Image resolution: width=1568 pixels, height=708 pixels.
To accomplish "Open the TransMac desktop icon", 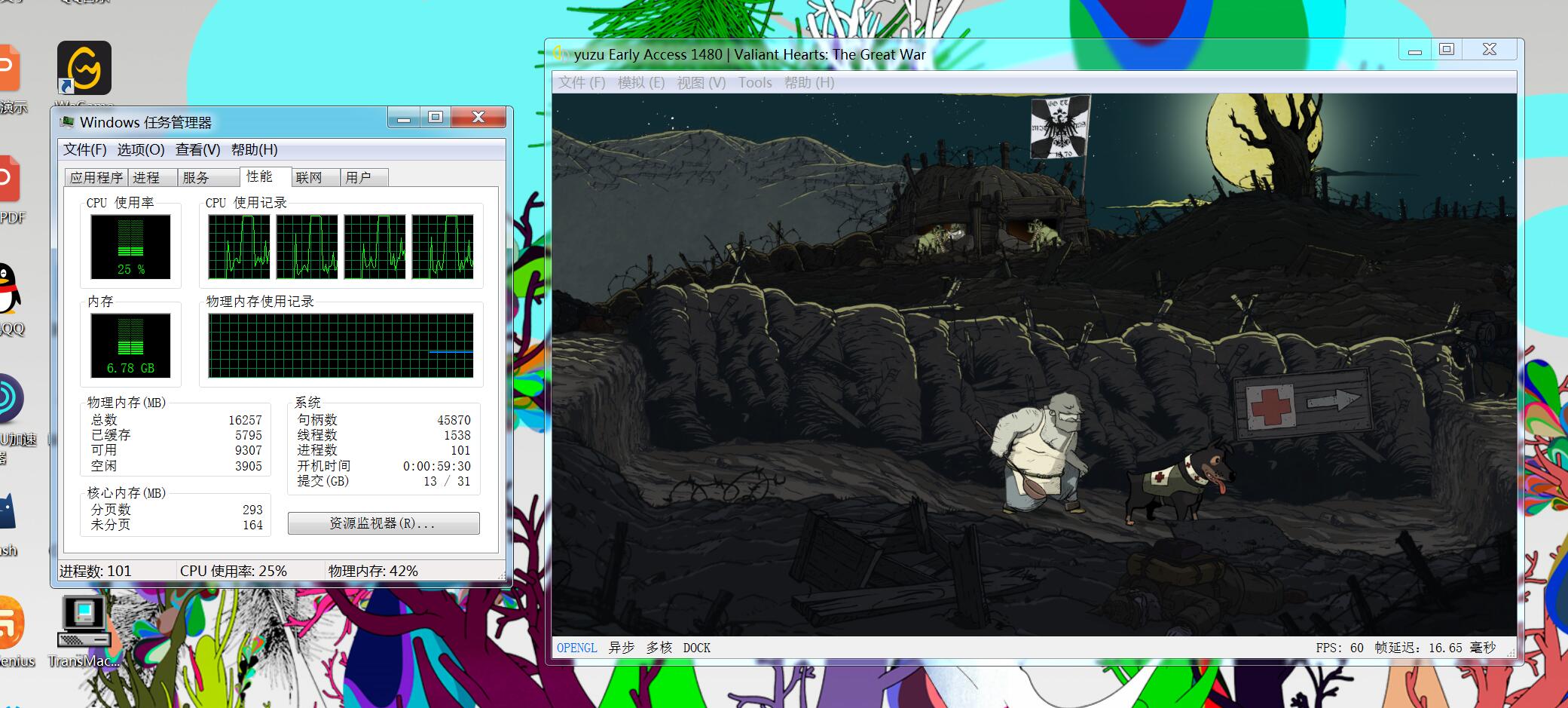I will (x=84, y=623).
